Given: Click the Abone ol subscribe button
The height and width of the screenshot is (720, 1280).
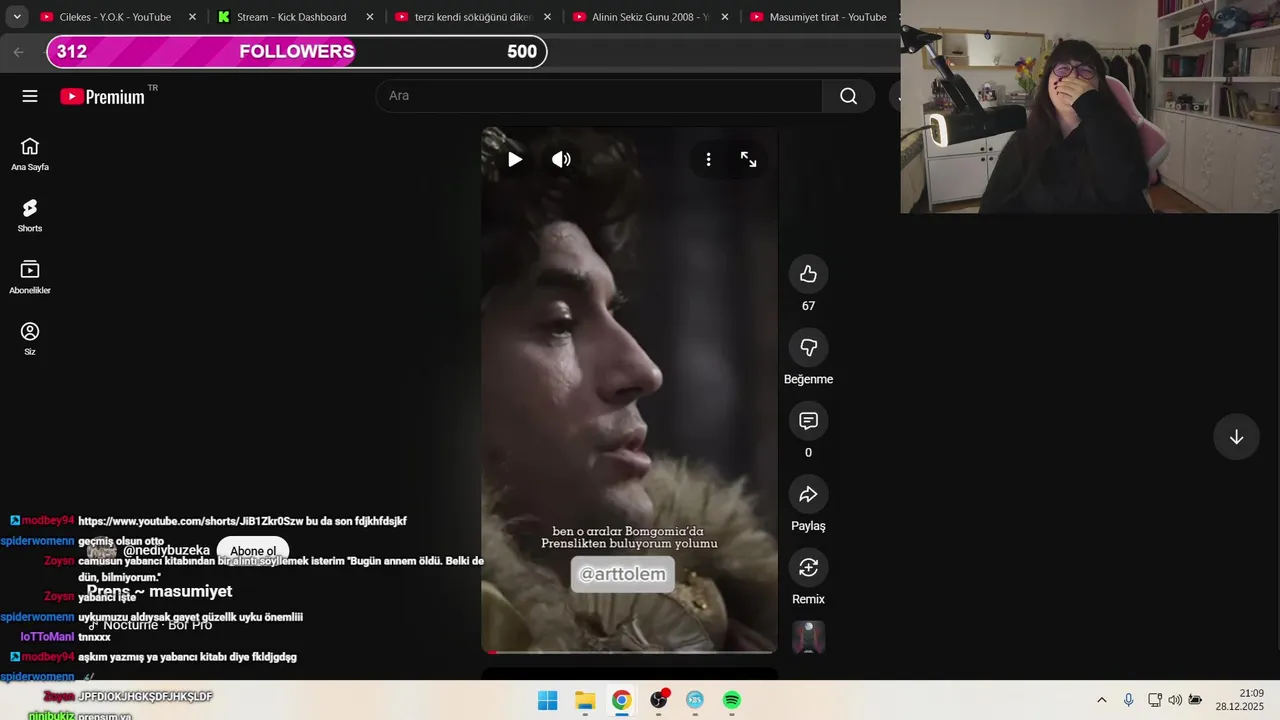Looking at the screenshot, I should pos(253,551).
